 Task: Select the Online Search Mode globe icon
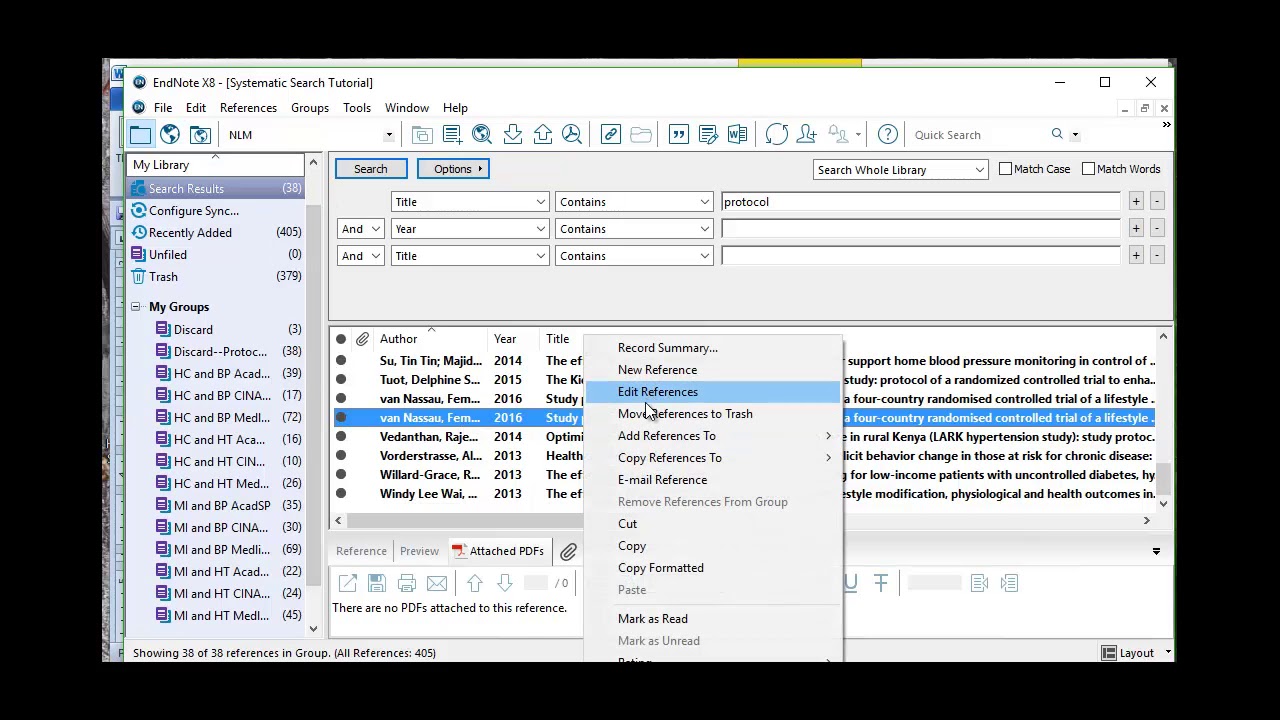[170, 135]
